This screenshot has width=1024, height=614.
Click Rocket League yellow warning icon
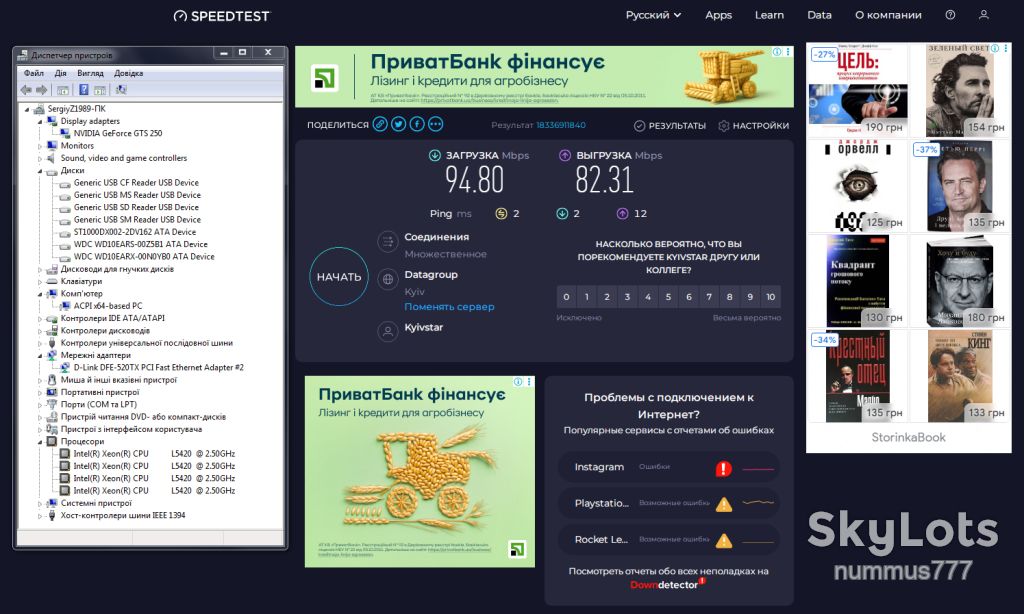(x=724, y=541)
